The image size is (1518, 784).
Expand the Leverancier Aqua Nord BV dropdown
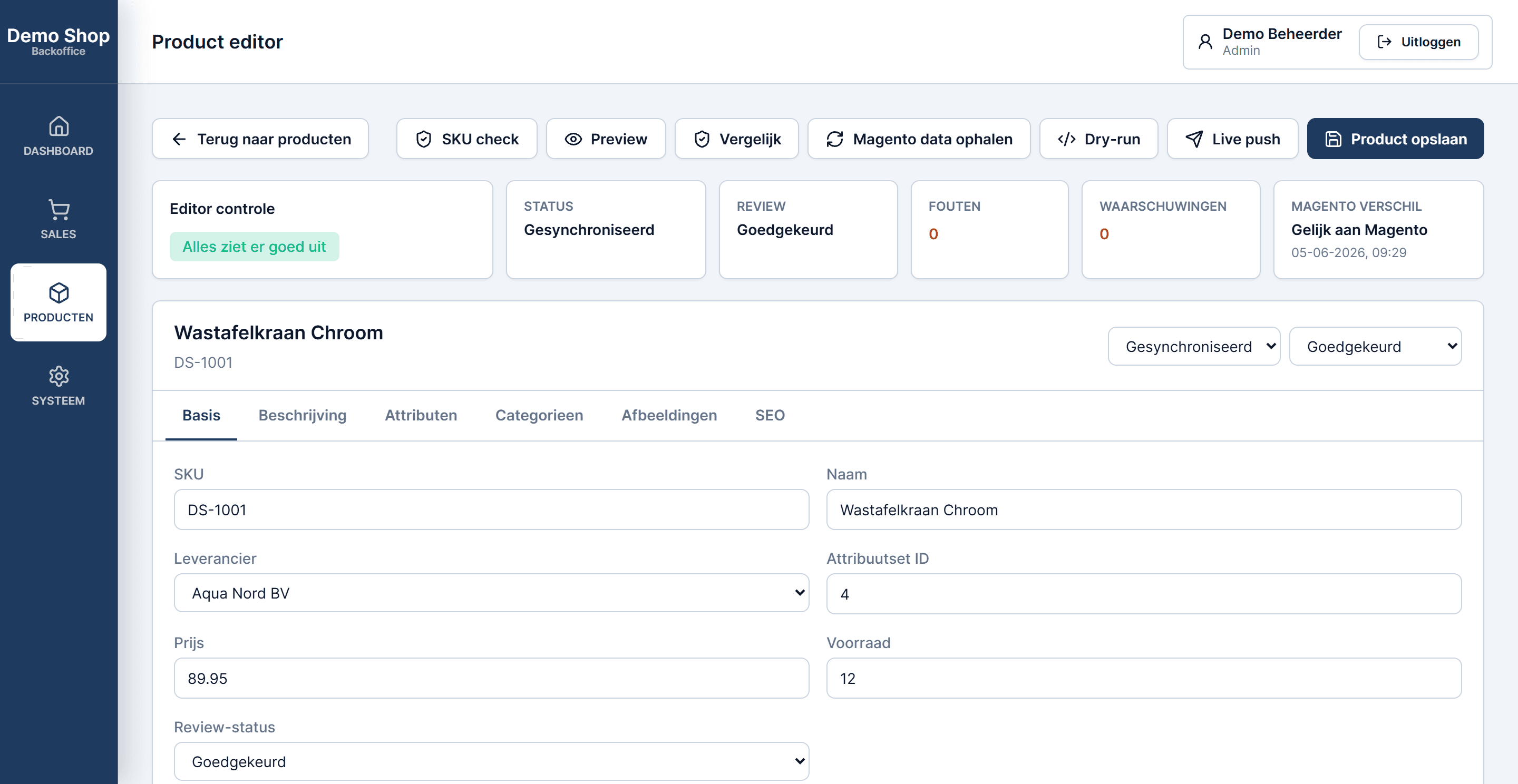point(491,593)
